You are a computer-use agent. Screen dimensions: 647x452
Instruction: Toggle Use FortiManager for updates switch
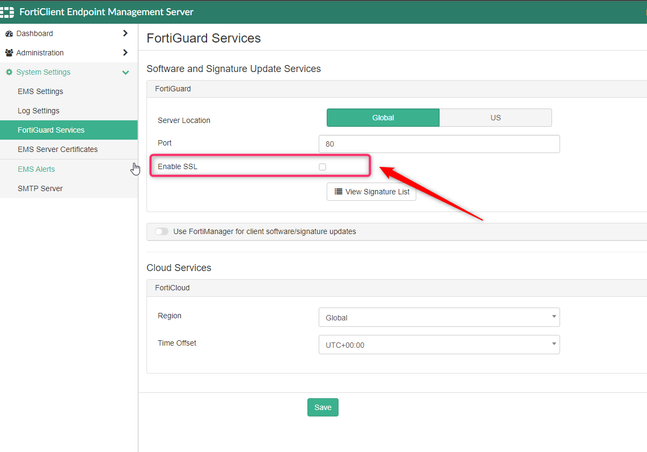pyautogui.click(x=161, y=231)
